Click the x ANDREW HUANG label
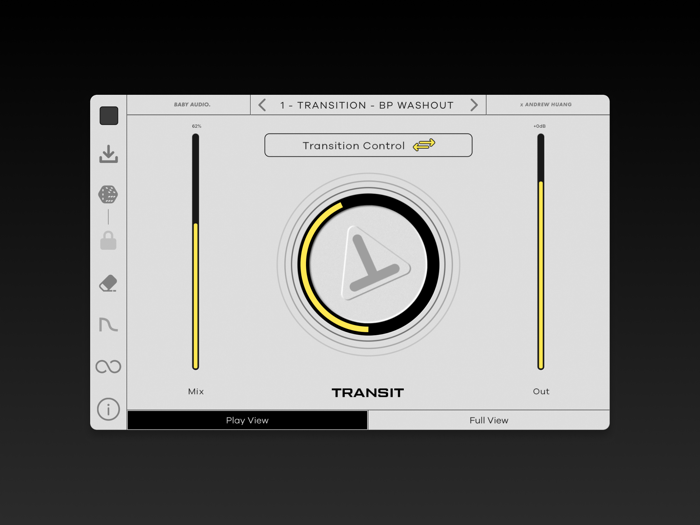700x525 pixels. [546, 104]
